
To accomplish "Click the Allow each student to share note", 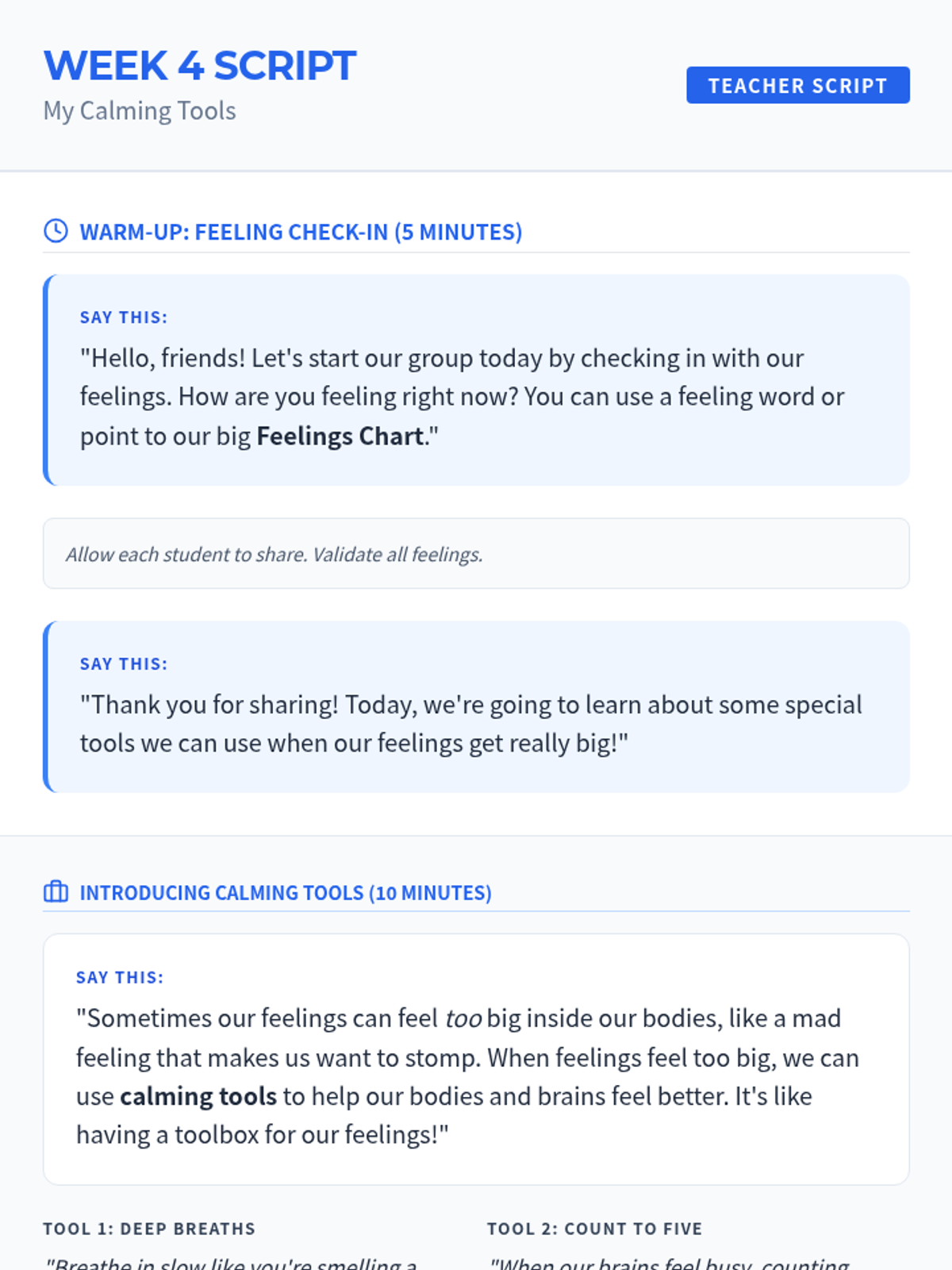I will coord(274,554).
